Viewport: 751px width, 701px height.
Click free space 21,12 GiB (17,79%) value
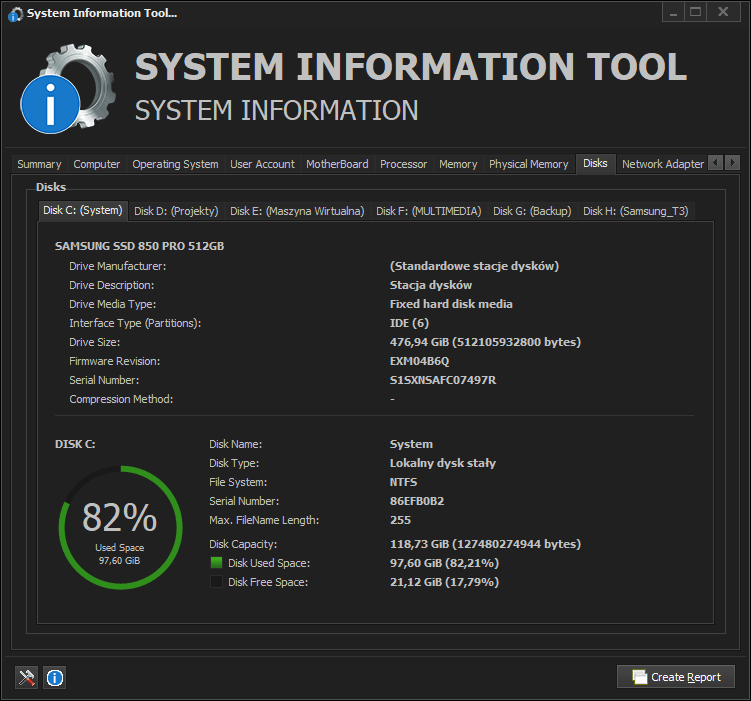pos(444,582)
